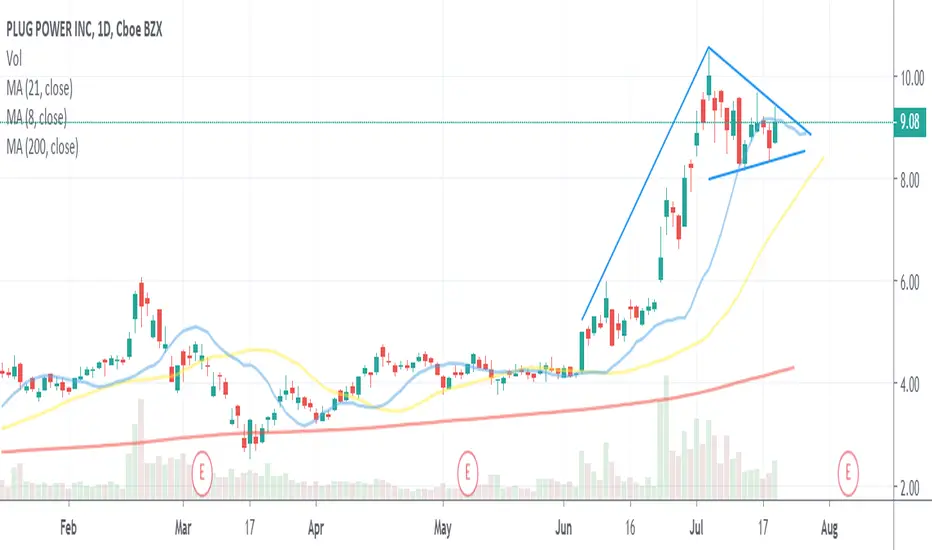The height and width of the screenshot is (550, 932).
Task: Select the lower rising blue trendline
Action: click(757, 165)
